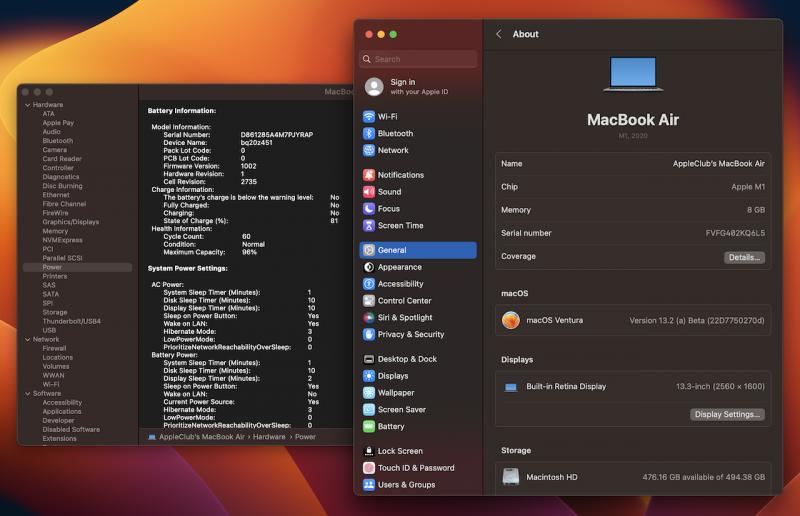The height and width of the screenshot is (516, 800).
Task: Click the Touch ID & Password fingerprint icon
Action: tap(368, 468)
